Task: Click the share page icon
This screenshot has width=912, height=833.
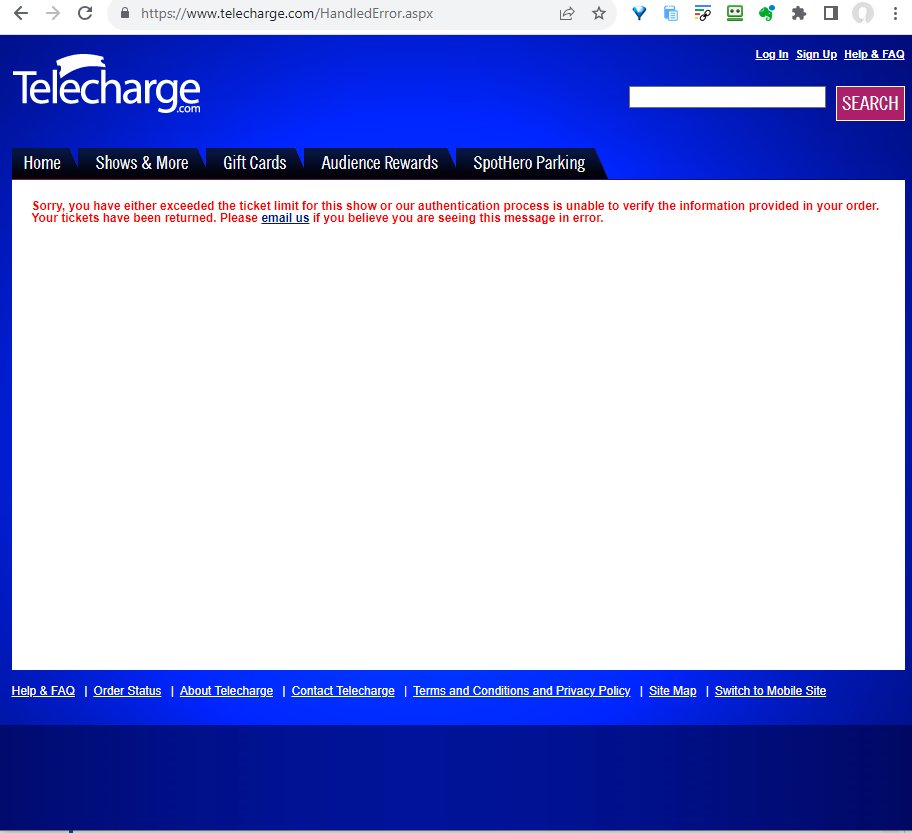Action: [567, 13]
